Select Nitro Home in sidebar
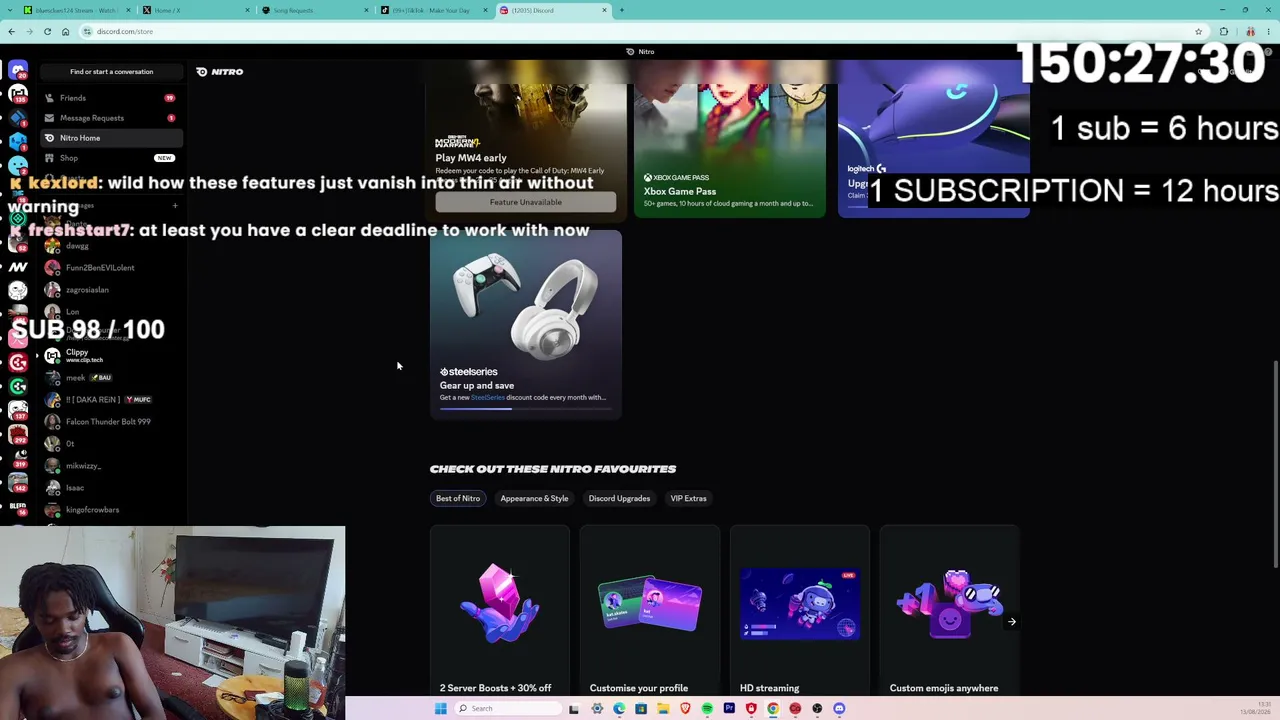Screen dimensions: 1280x720 point(110,138)
